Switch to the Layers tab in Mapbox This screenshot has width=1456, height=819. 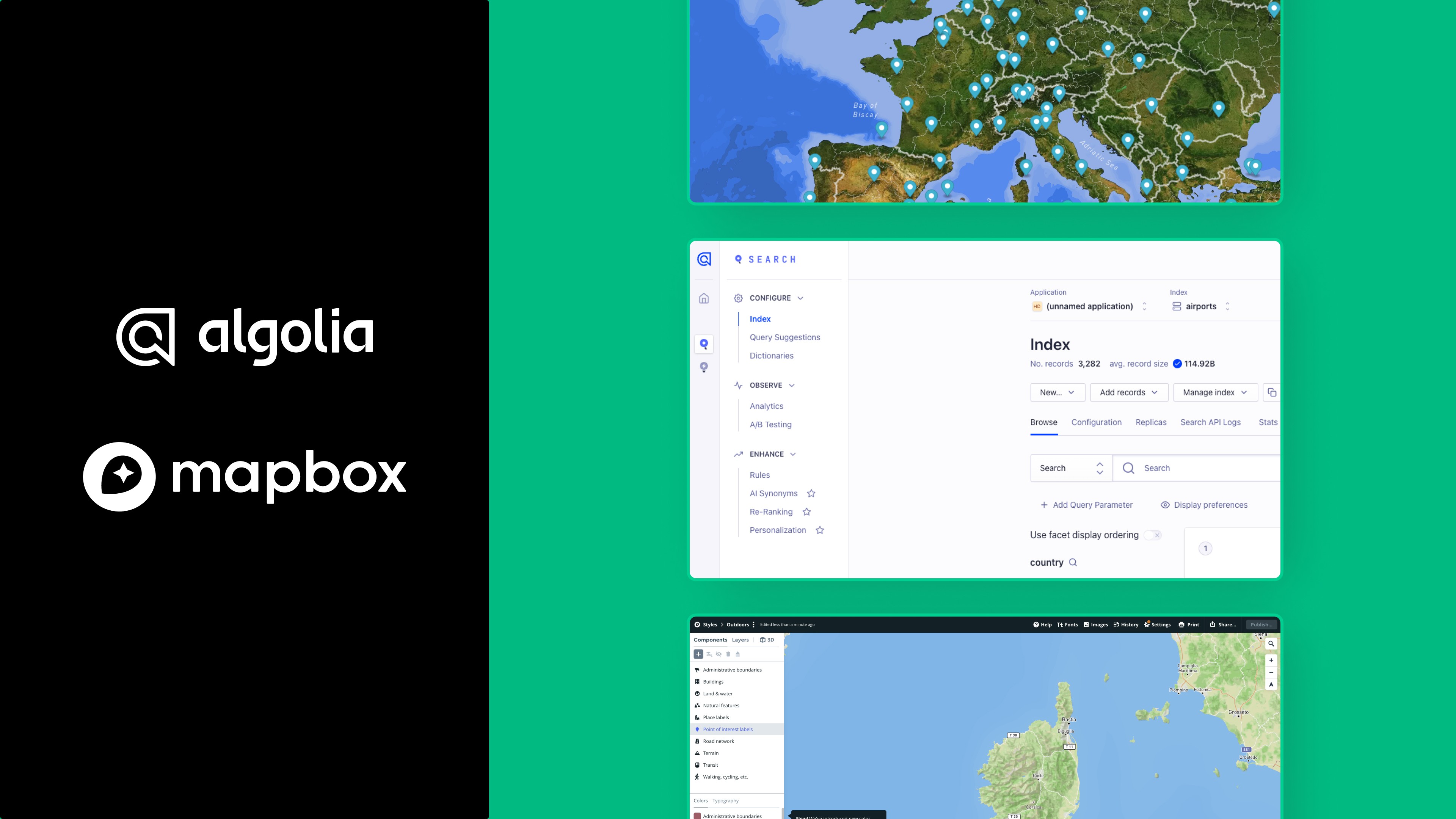coord(741,640)
